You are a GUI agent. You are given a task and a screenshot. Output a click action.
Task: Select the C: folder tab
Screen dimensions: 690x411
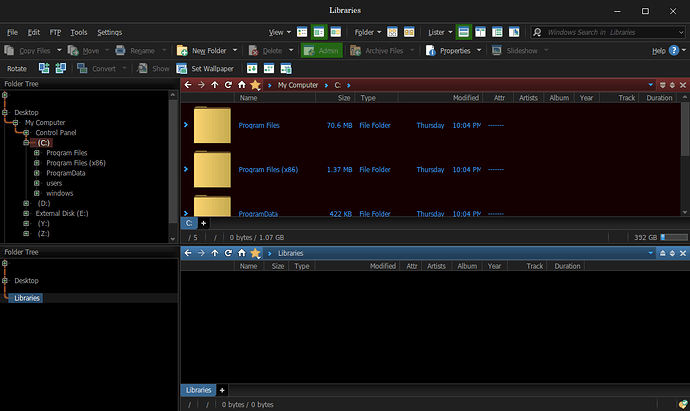(189, 223)
